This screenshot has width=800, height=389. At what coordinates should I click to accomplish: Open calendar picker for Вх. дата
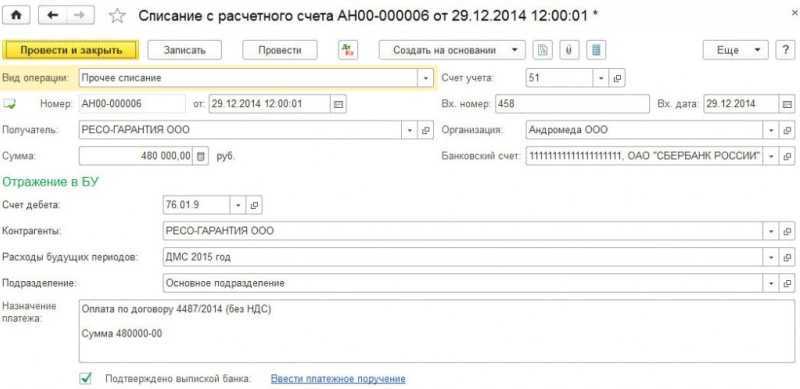tap(787, 104)
